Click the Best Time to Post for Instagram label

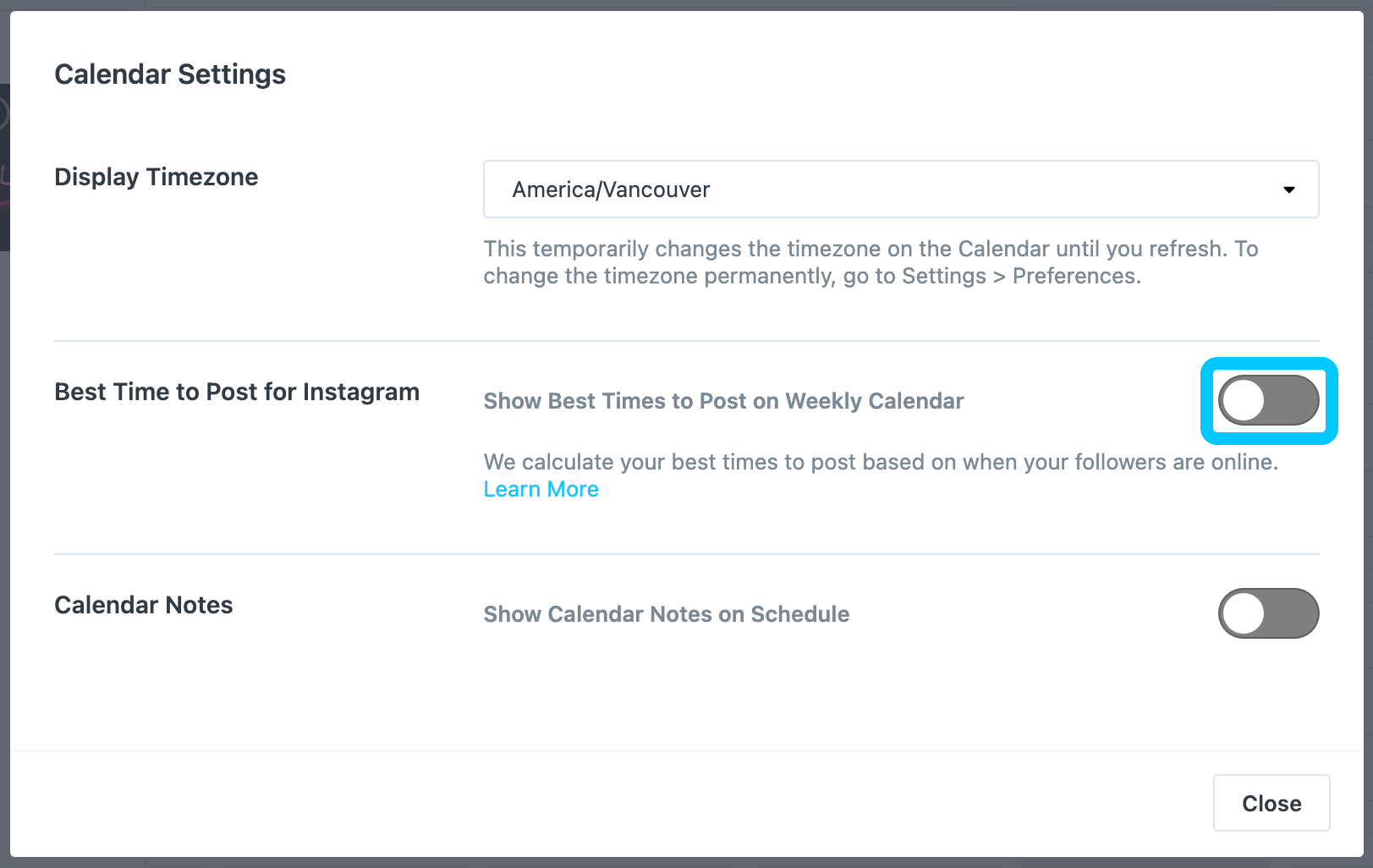[x=237, y=392]
